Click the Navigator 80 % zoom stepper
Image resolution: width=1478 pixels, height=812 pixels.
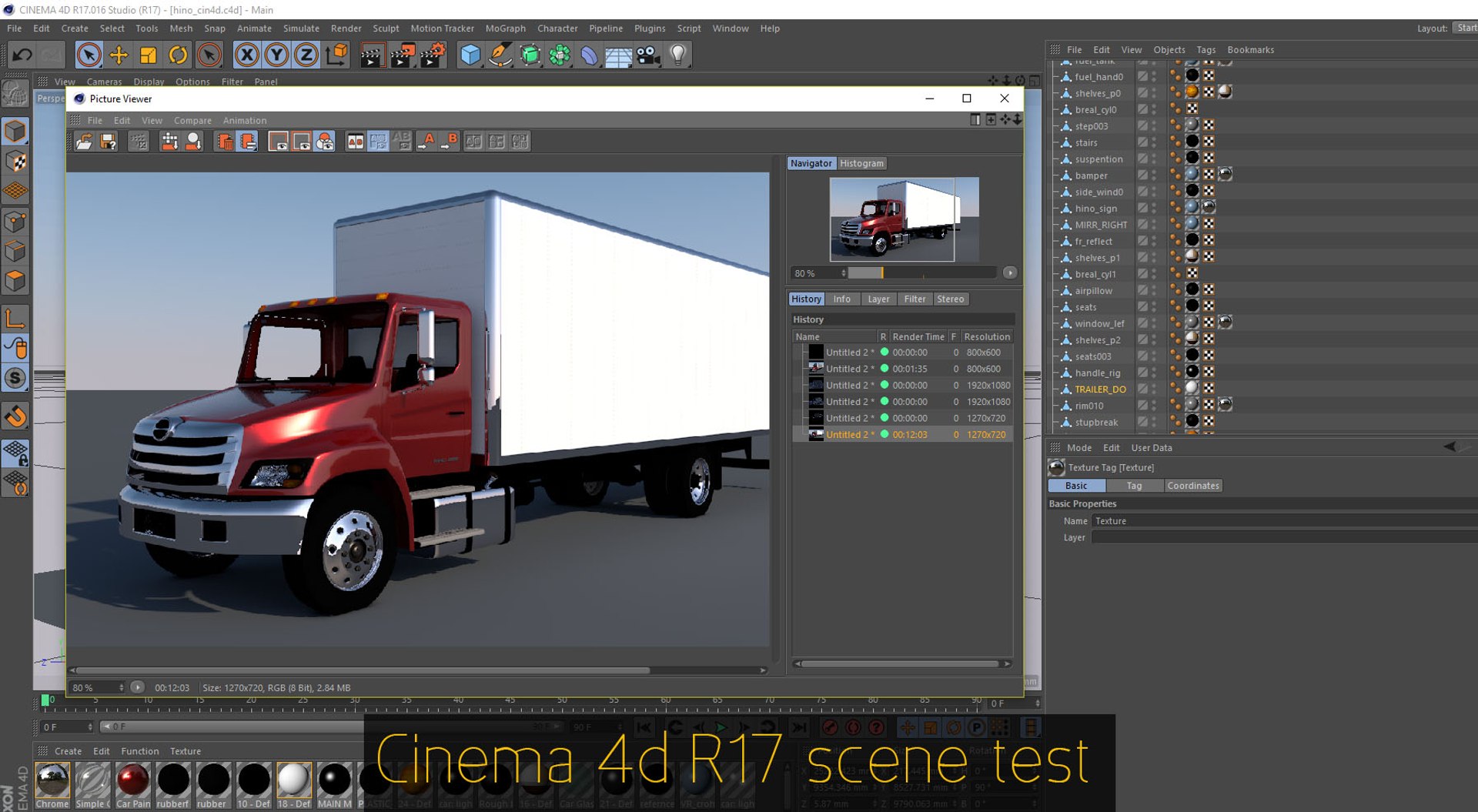(x=844, y=273)
